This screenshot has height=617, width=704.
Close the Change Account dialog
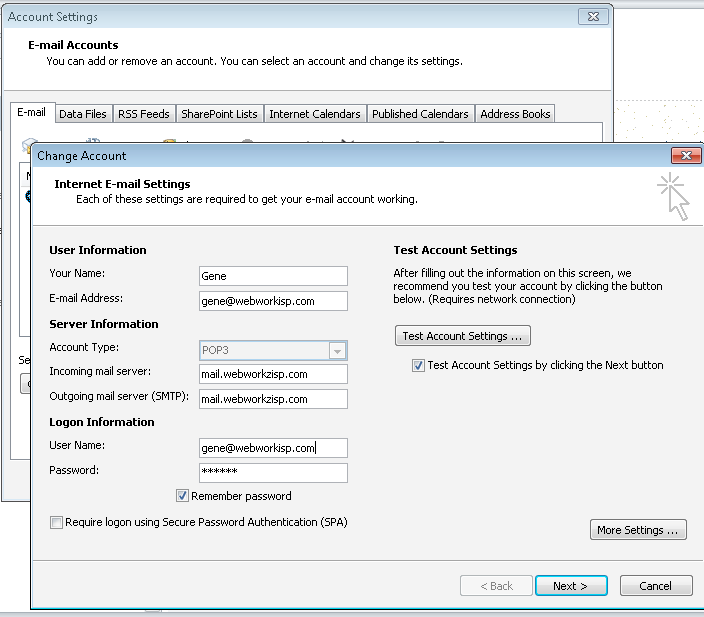point(685,156)
